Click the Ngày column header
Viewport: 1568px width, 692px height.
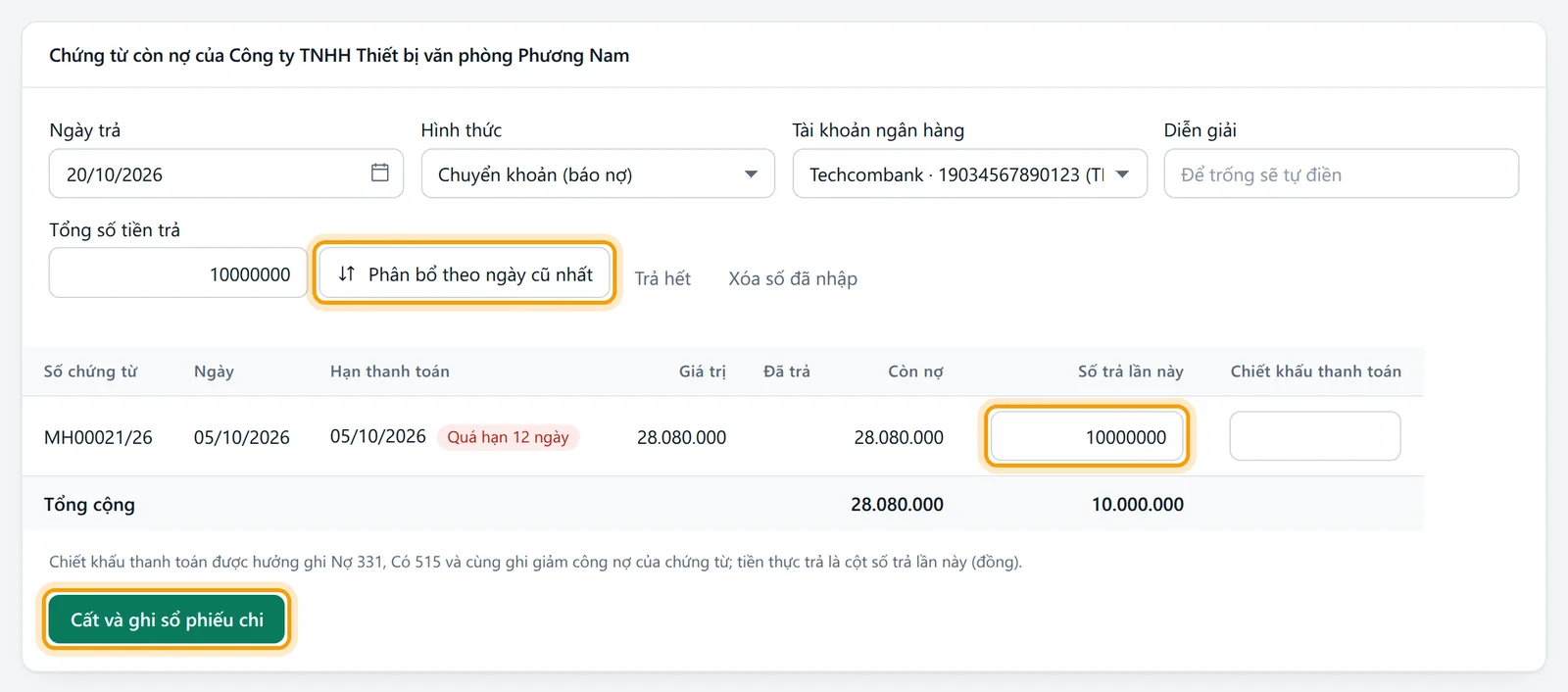[x=214, y=371]
